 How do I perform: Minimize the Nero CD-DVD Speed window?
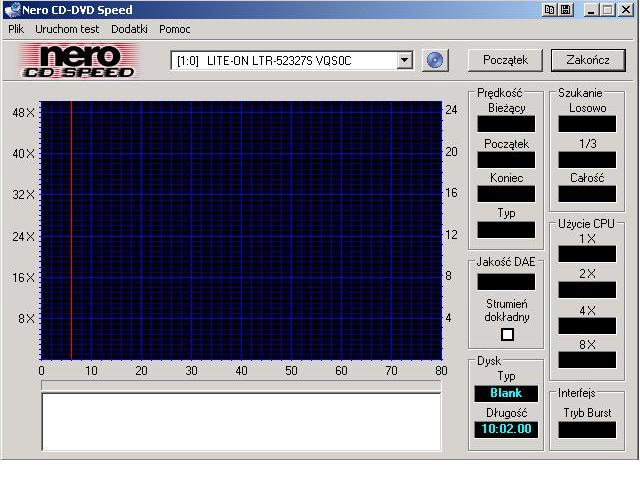click(x=591, y=10)
